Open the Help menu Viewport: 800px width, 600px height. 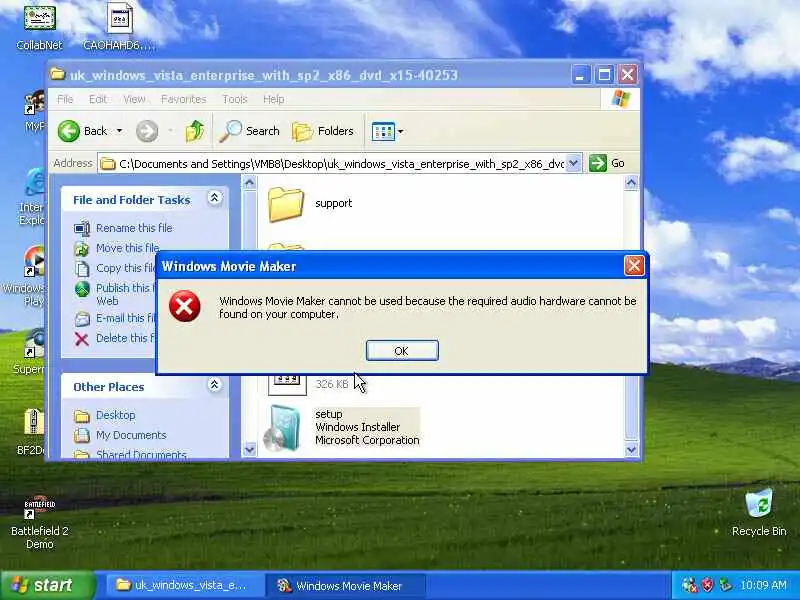pos(273,99)
